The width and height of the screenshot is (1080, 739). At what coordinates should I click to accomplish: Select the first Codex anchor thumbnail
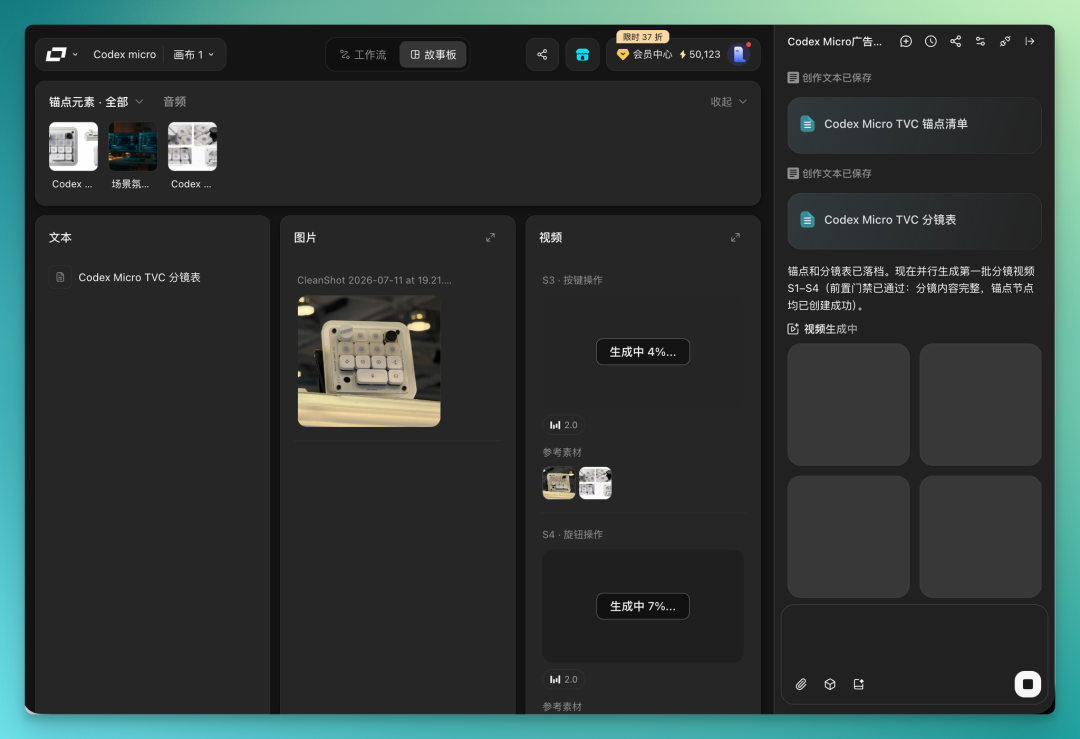73,147
